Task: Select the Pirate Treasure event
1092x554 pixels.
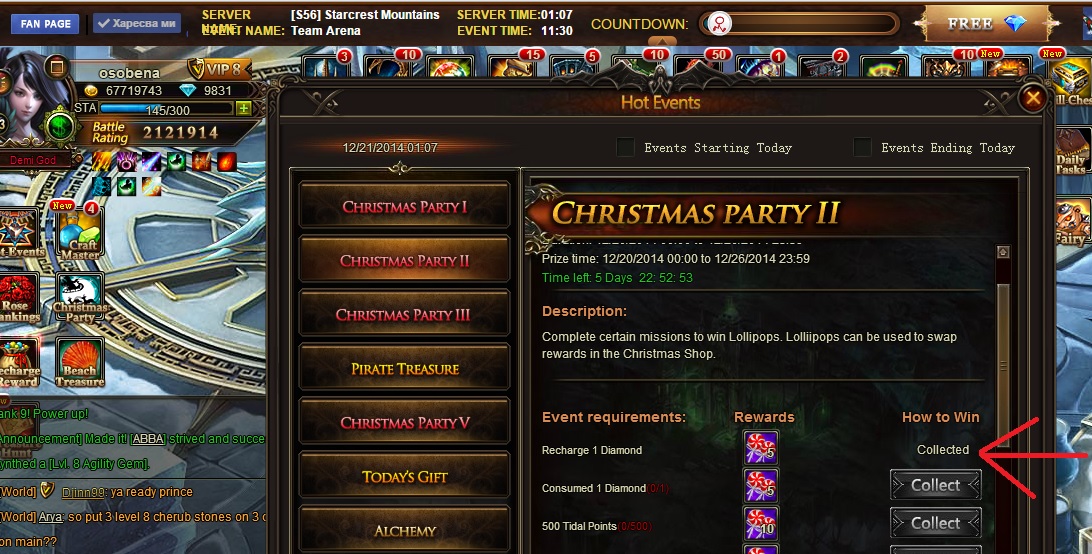Action: (404, 369)
